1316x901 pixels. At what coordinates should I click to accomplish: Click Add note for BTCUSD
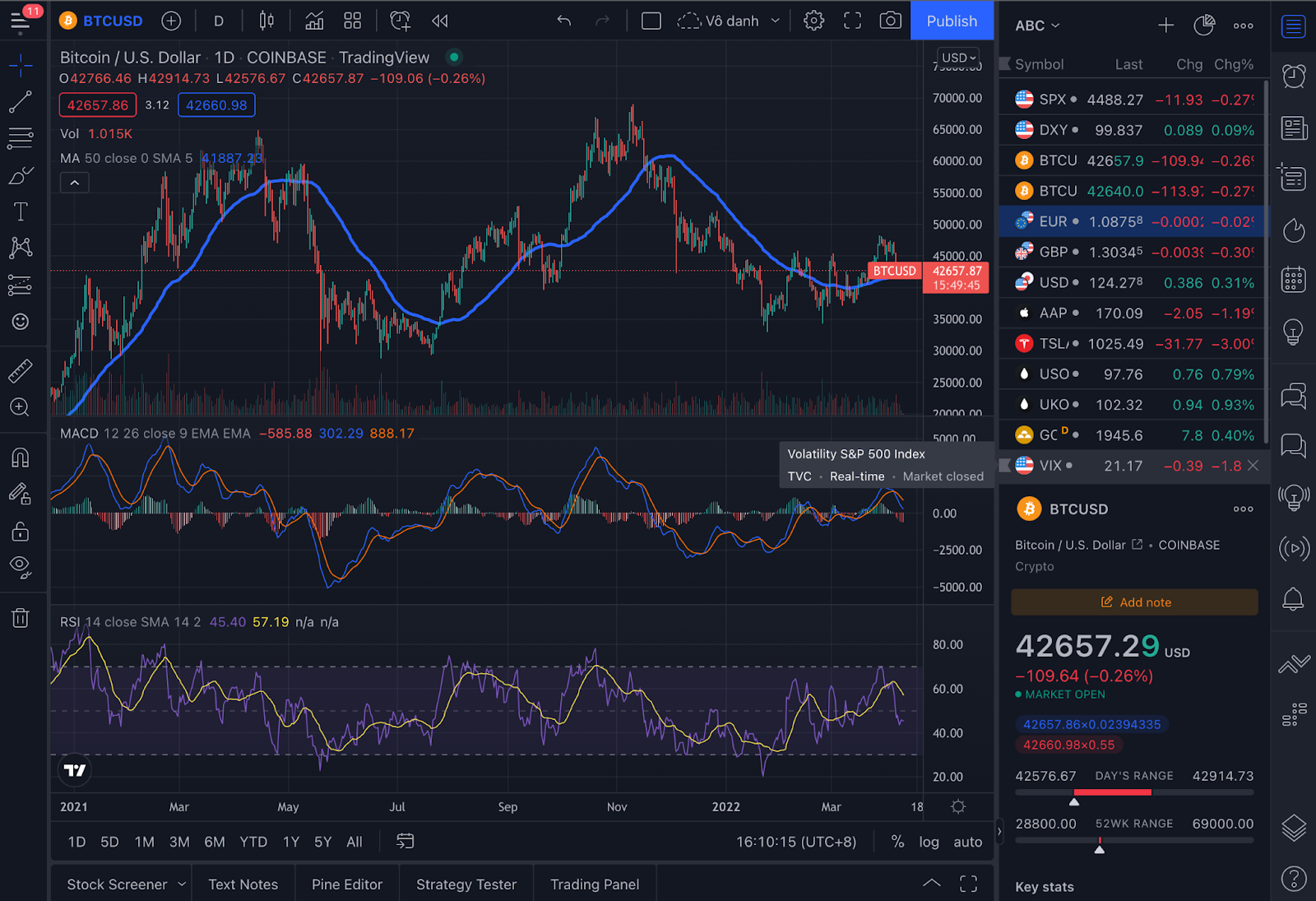(1135, 601)
